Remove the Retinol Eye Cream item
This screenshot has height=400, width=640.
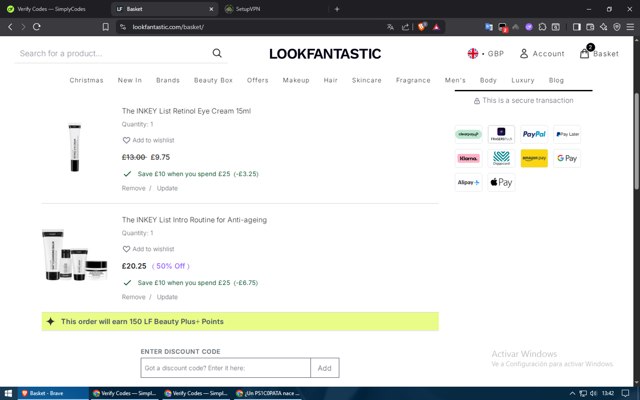133,188
